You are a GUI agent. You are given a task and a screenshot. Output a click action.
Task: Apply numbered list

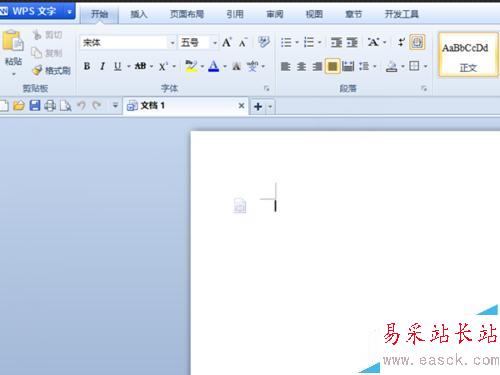(309, 42)
